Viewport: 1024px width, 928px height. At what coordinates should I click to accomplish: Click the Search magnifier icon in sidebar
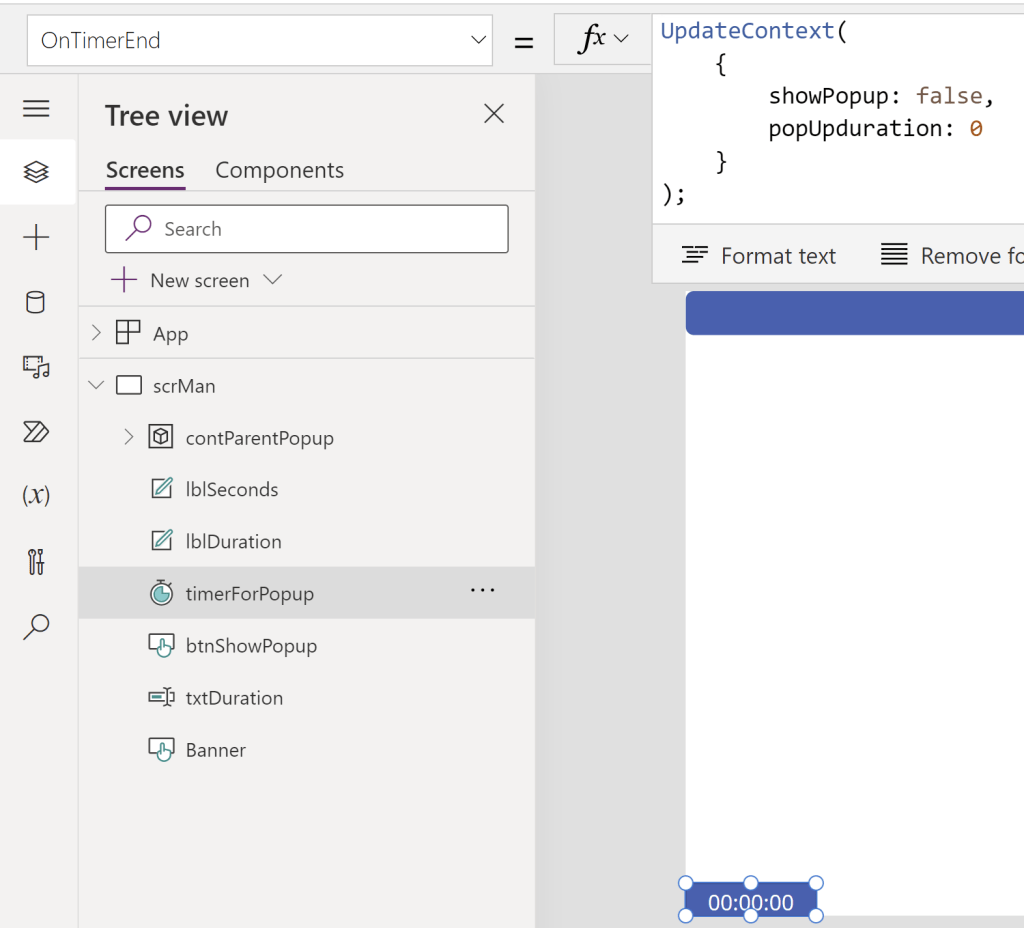[36, 626]
